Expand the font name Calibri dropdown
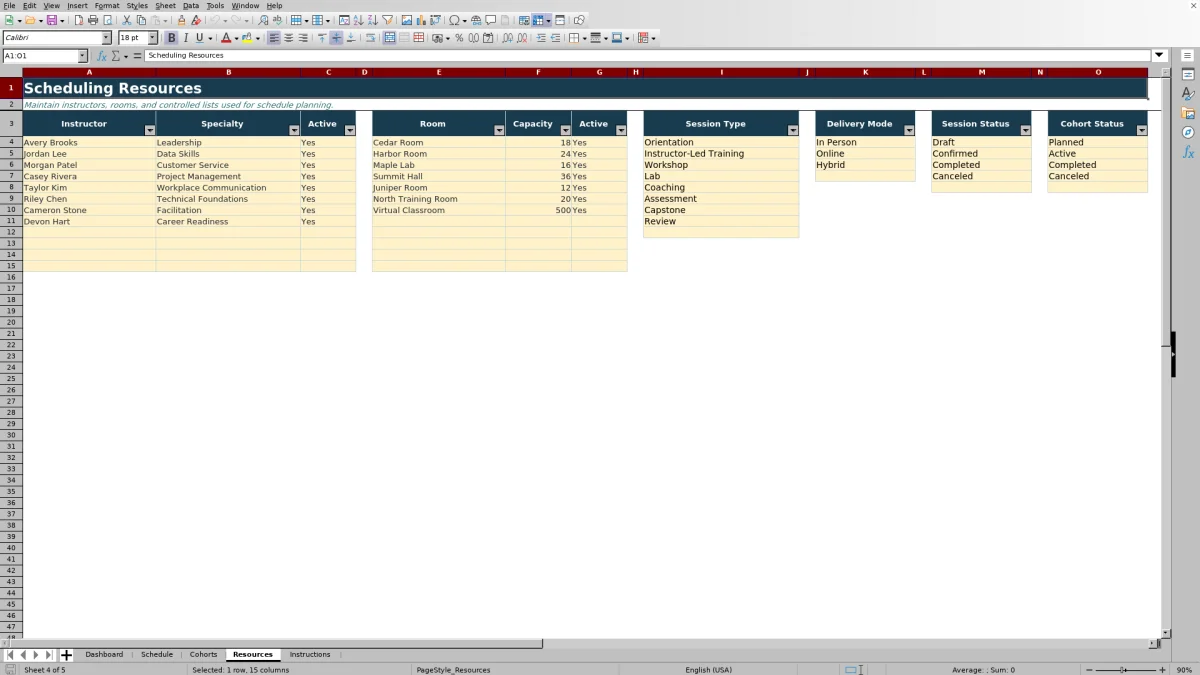 click(107, 38)
